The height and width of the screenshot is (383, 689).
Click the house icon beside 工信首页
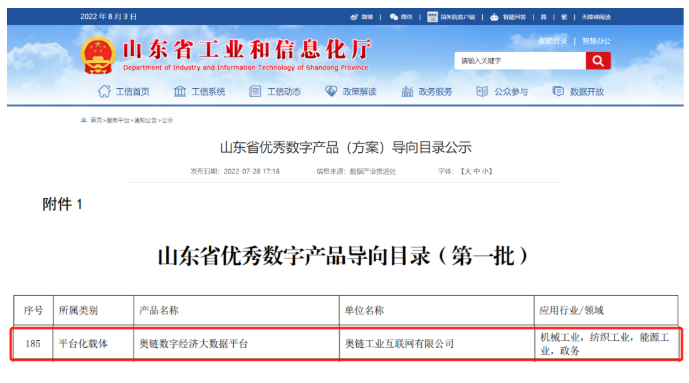104,91
